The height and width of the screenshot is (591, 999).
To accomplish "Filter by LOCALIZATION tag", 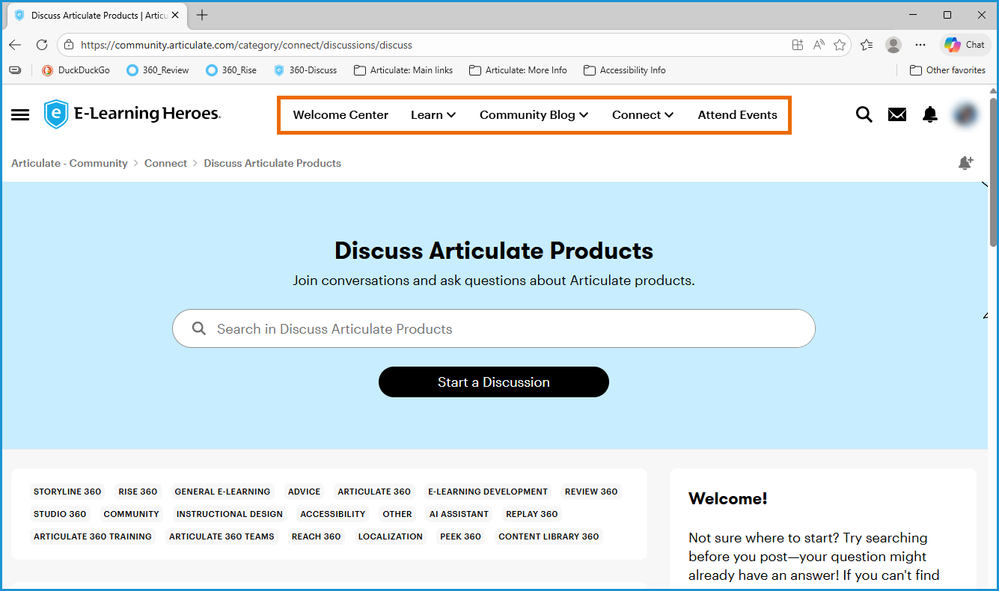I will click(390, 536).
